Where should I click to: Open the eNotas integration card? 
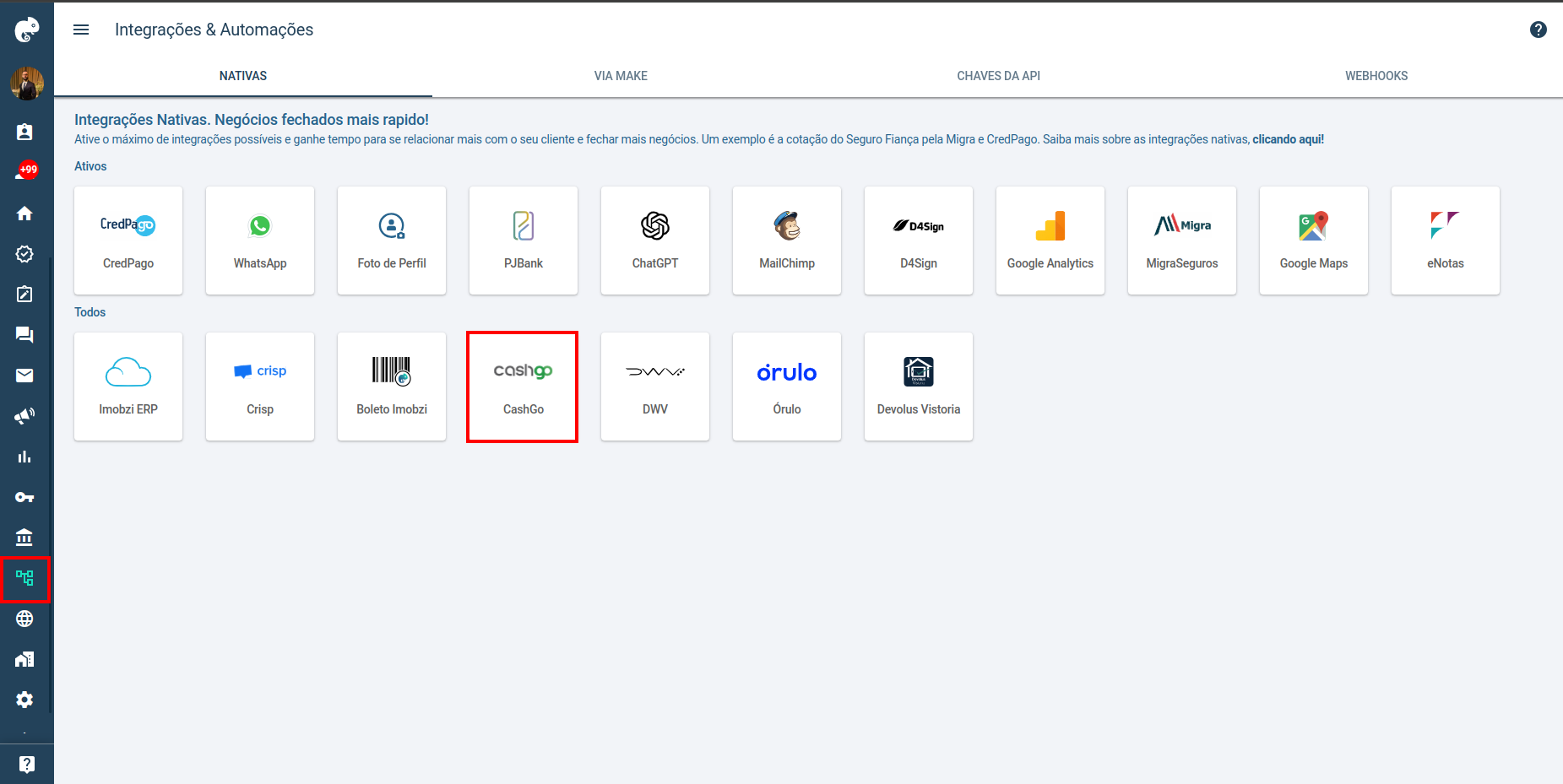pos(1446,241)
